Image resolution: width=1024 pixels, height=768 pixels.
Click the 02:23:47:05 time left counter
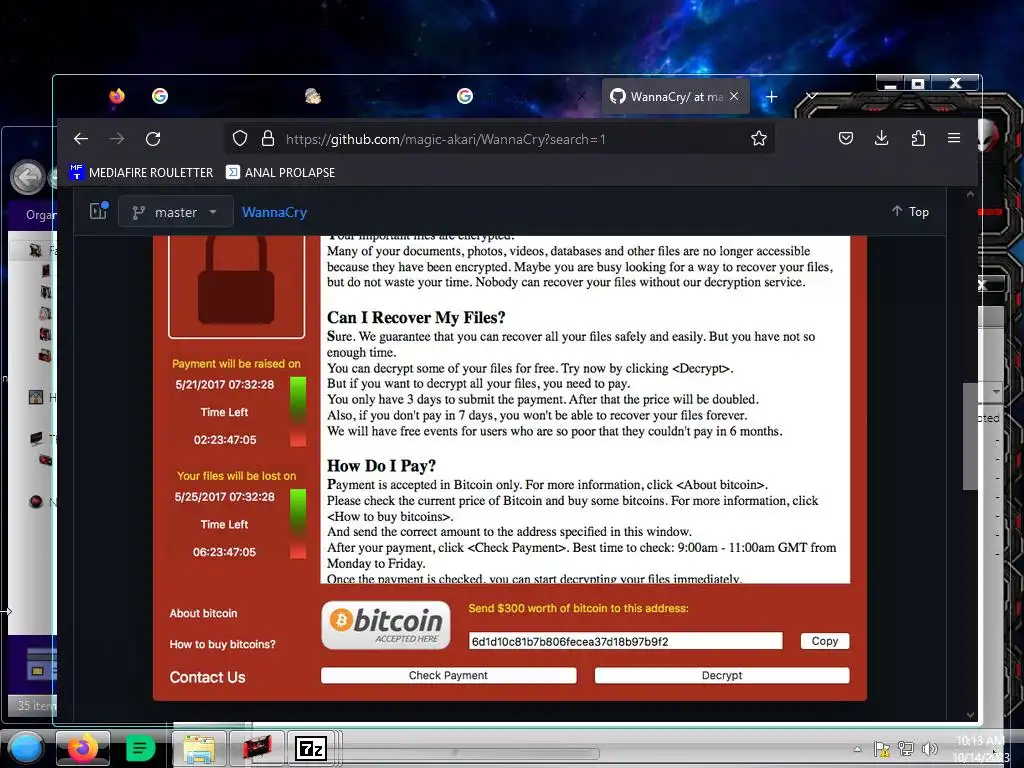(x=225, y=440)
